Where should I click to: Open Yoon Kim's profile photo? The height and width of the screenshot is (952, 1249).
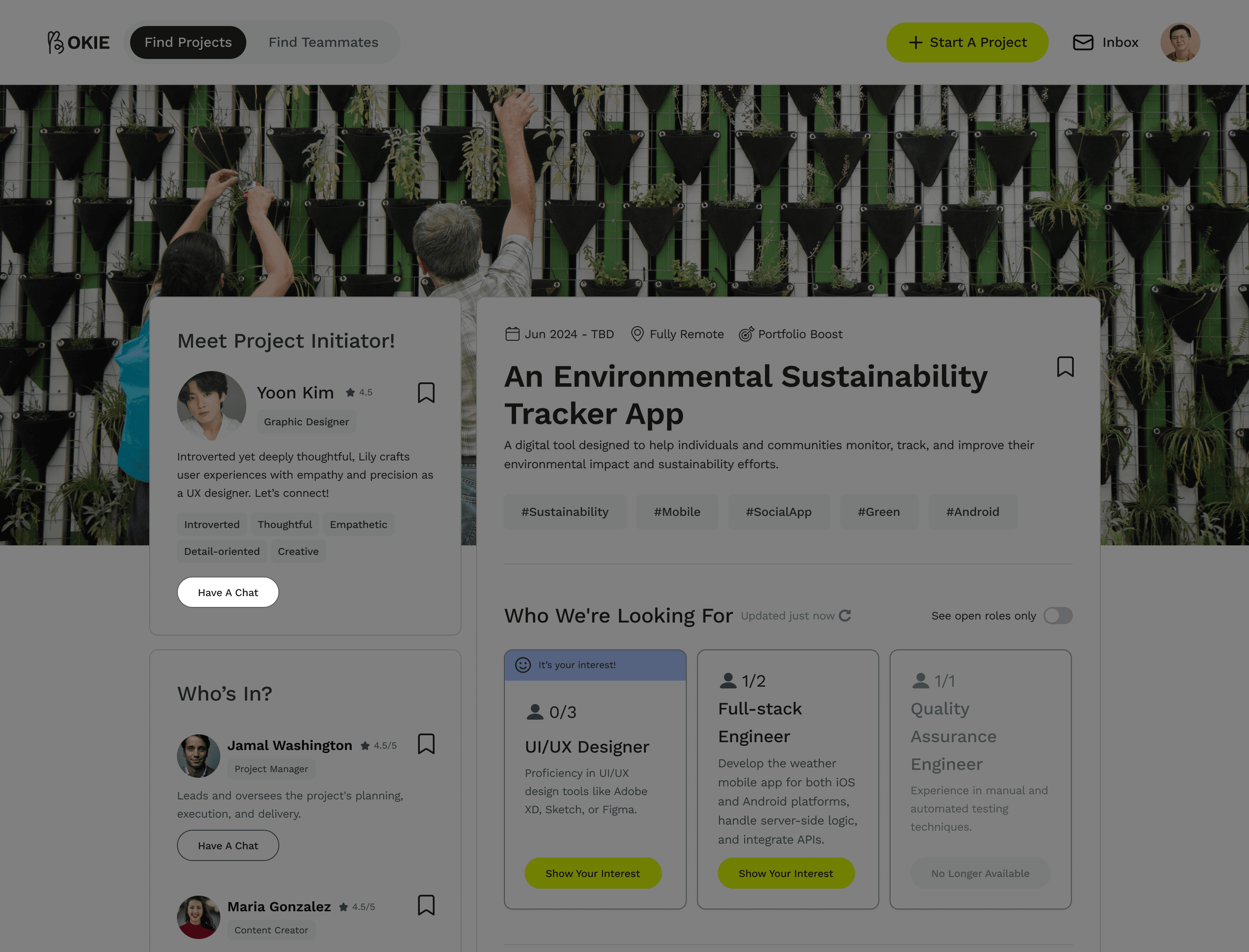pyautogui.click(x=212, y=406)
